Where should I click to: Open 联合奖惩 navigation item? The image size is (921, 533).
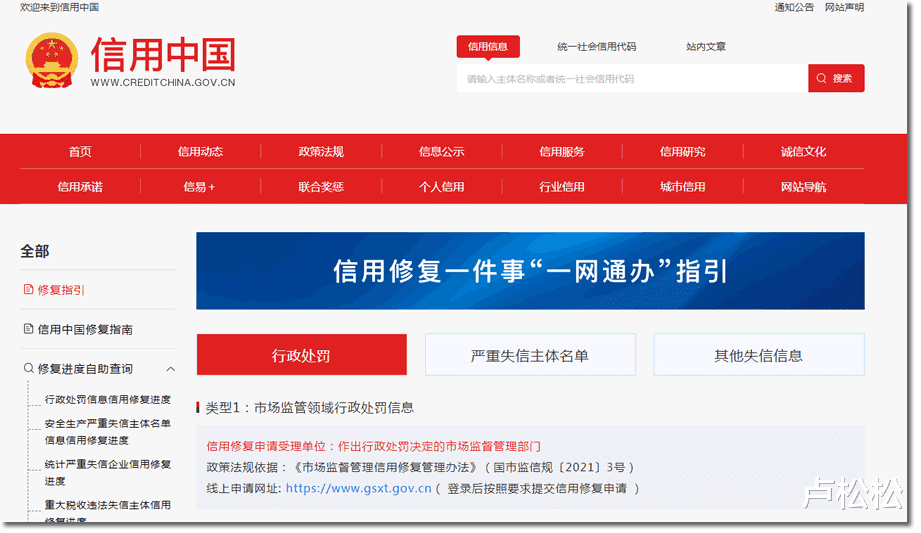click(321, 187)
